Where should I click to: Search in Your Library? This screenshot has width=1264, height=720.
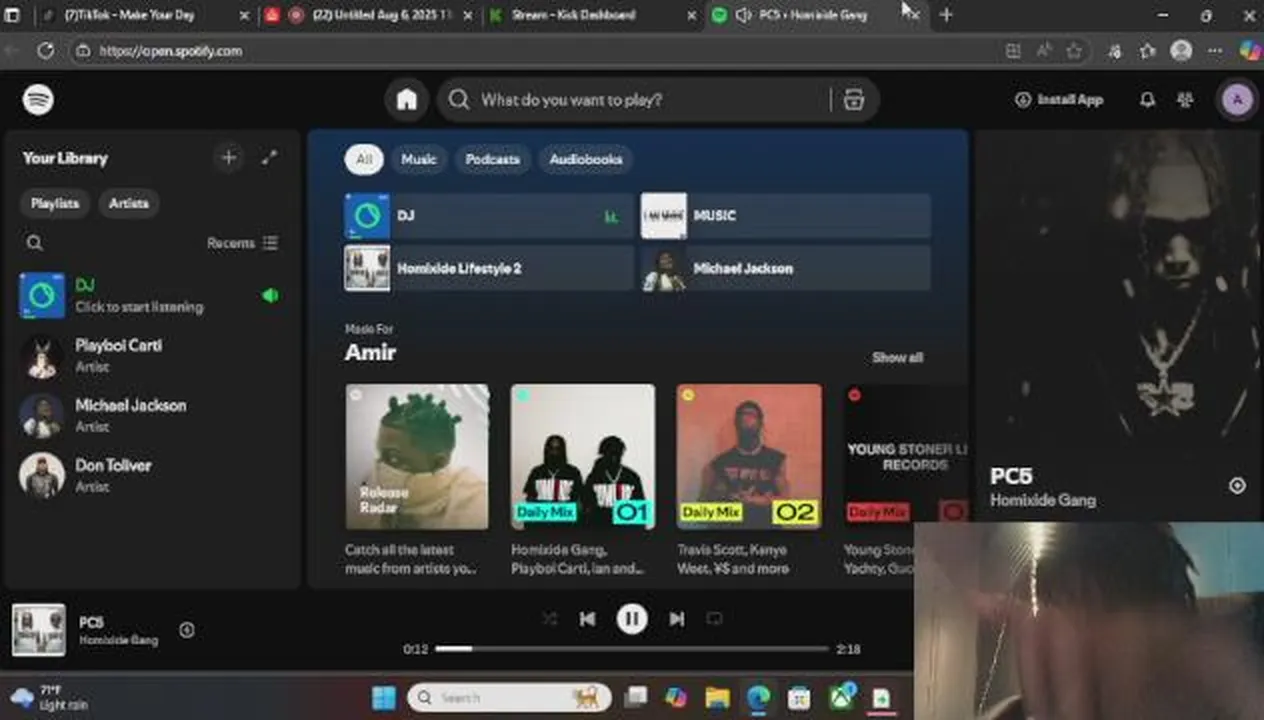[x=35, y=243]
